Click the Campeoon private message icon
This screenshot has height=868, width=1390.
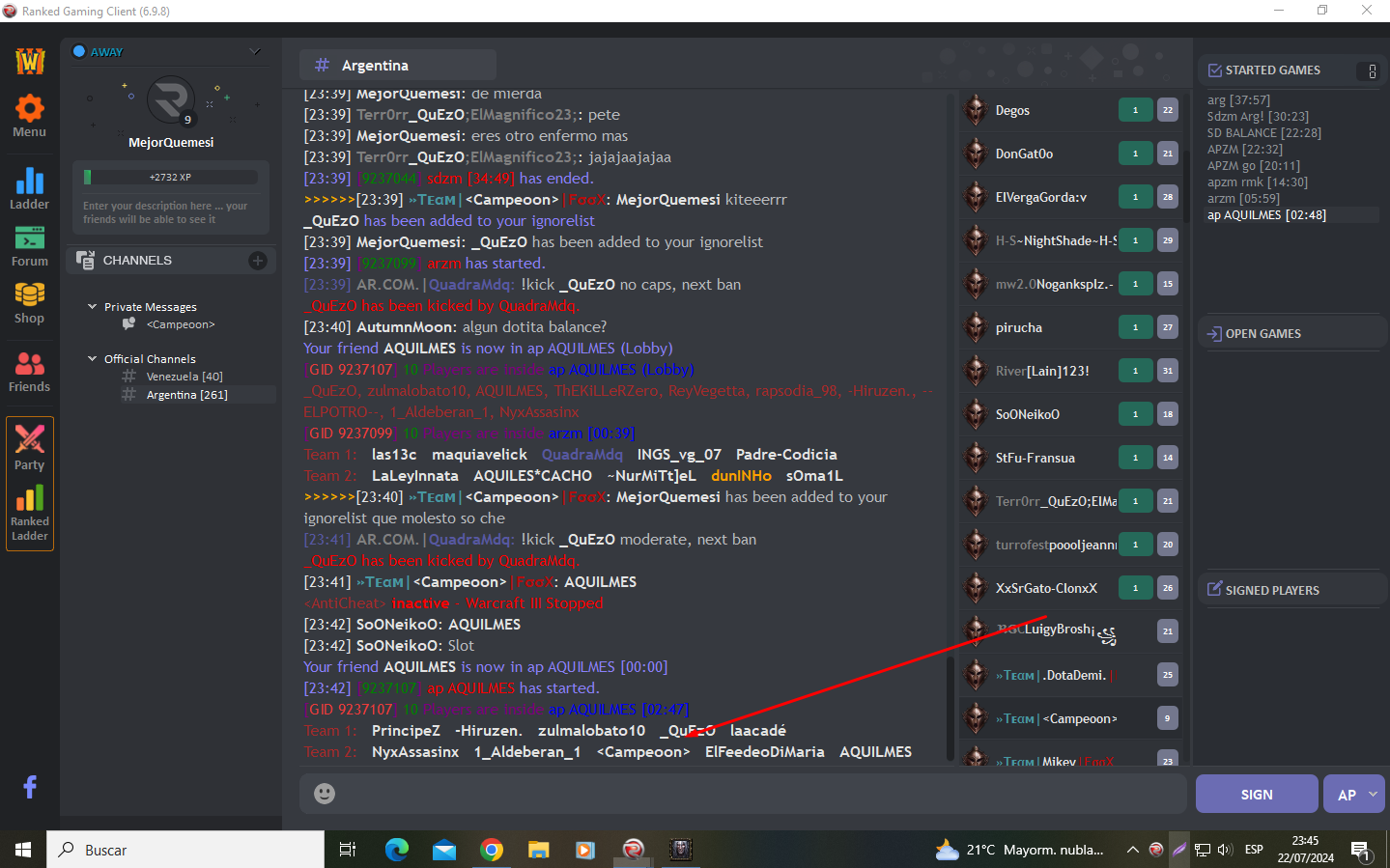(128, 324)
